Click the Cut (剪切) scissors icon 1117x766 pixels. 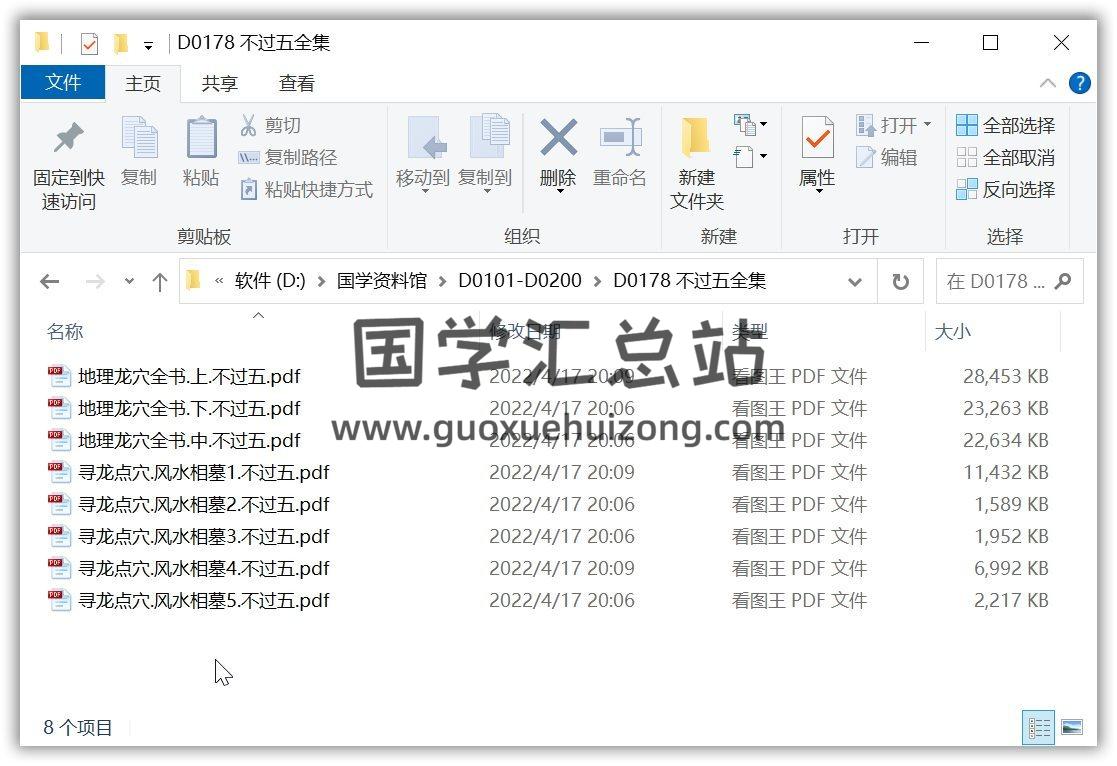point(248,125)
